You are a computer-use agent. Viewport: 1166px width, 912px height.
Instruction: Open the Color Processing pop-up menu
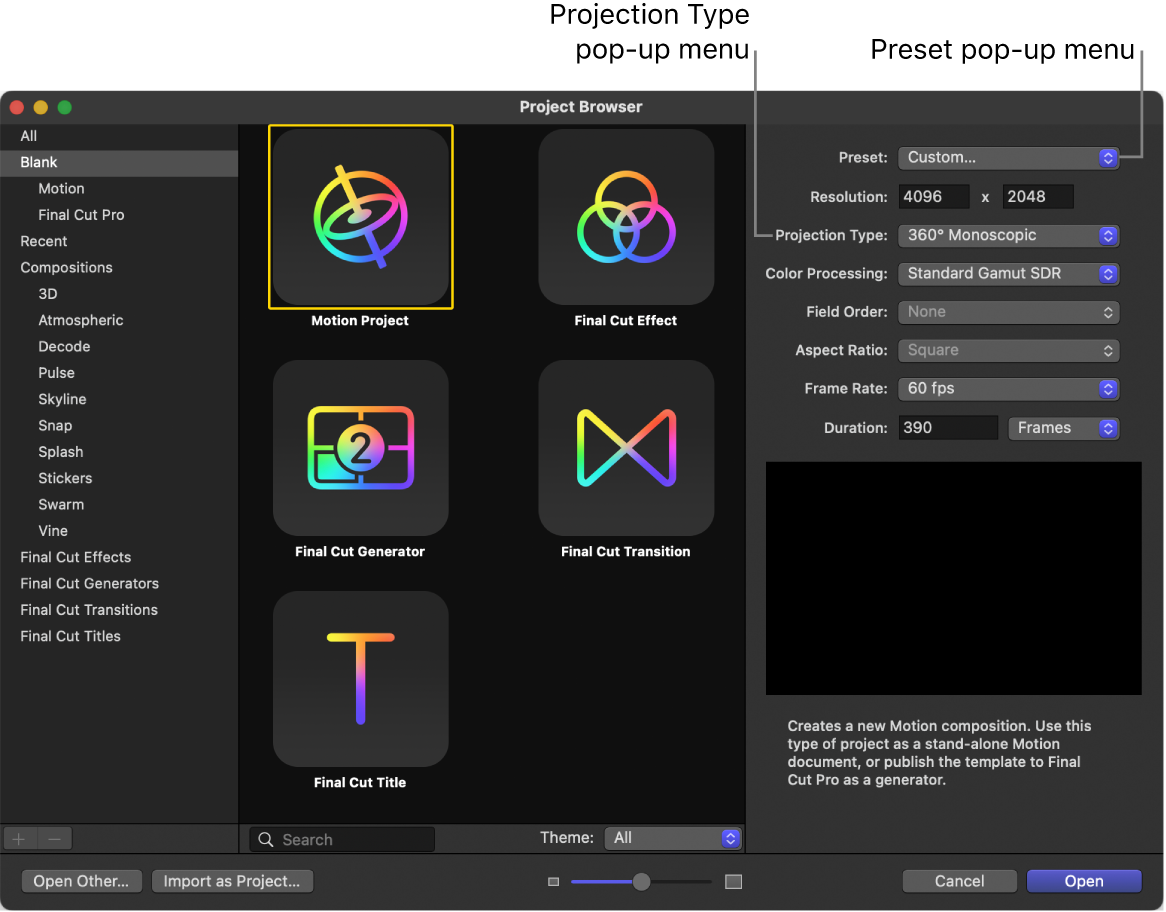point(1008,273)
